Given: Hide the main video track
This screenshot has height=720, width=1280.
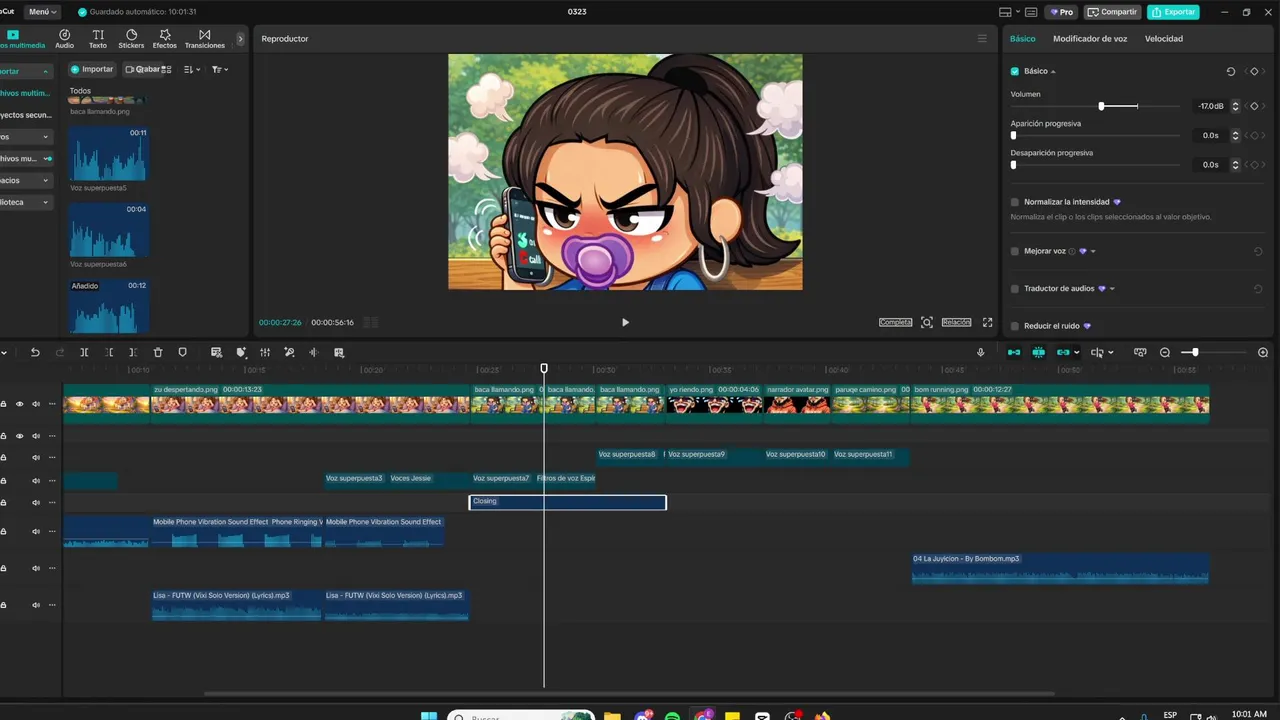Looking at the screenshot, I should click(19, 404).
